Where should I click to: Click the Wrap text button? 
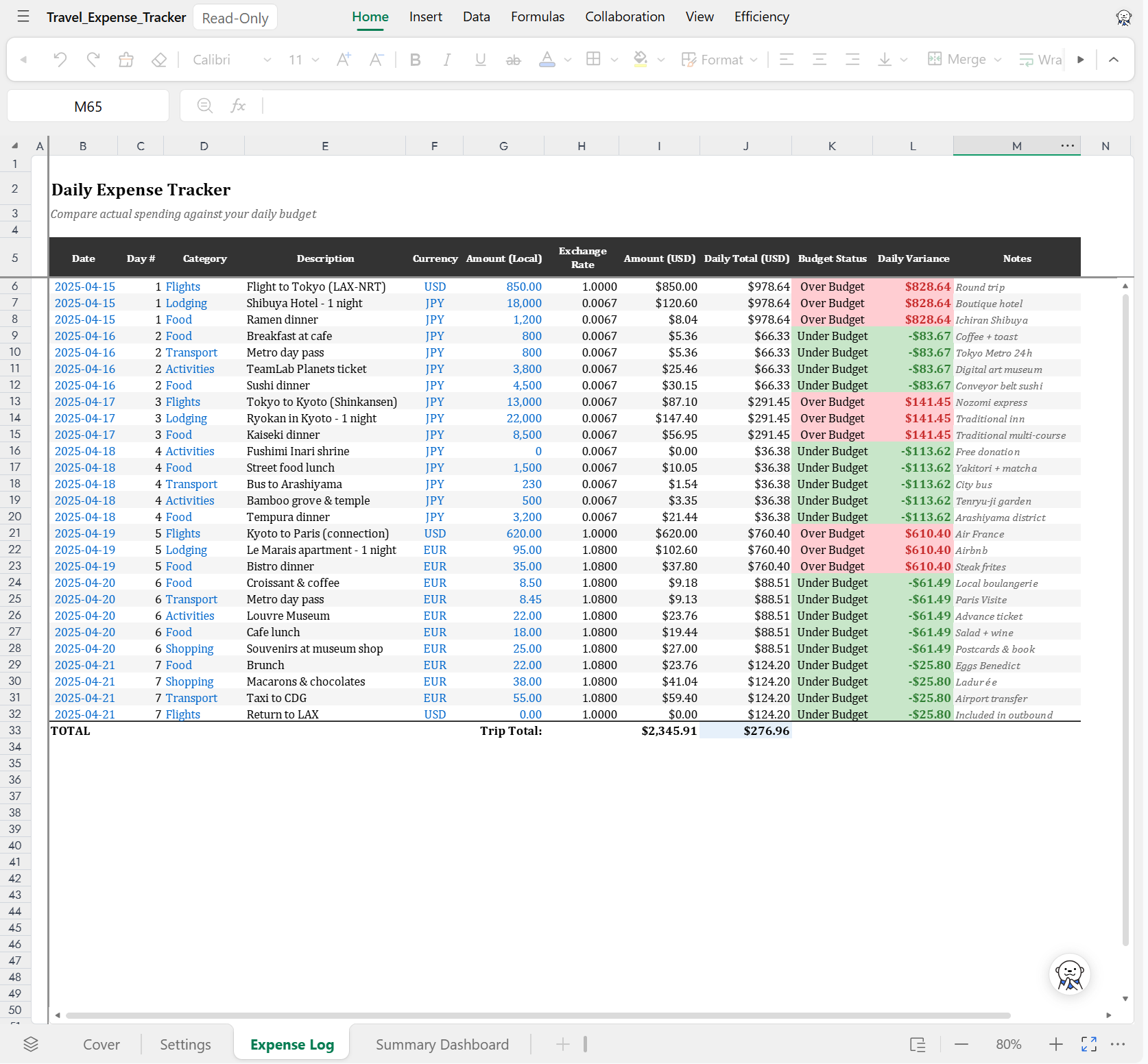1040,60
